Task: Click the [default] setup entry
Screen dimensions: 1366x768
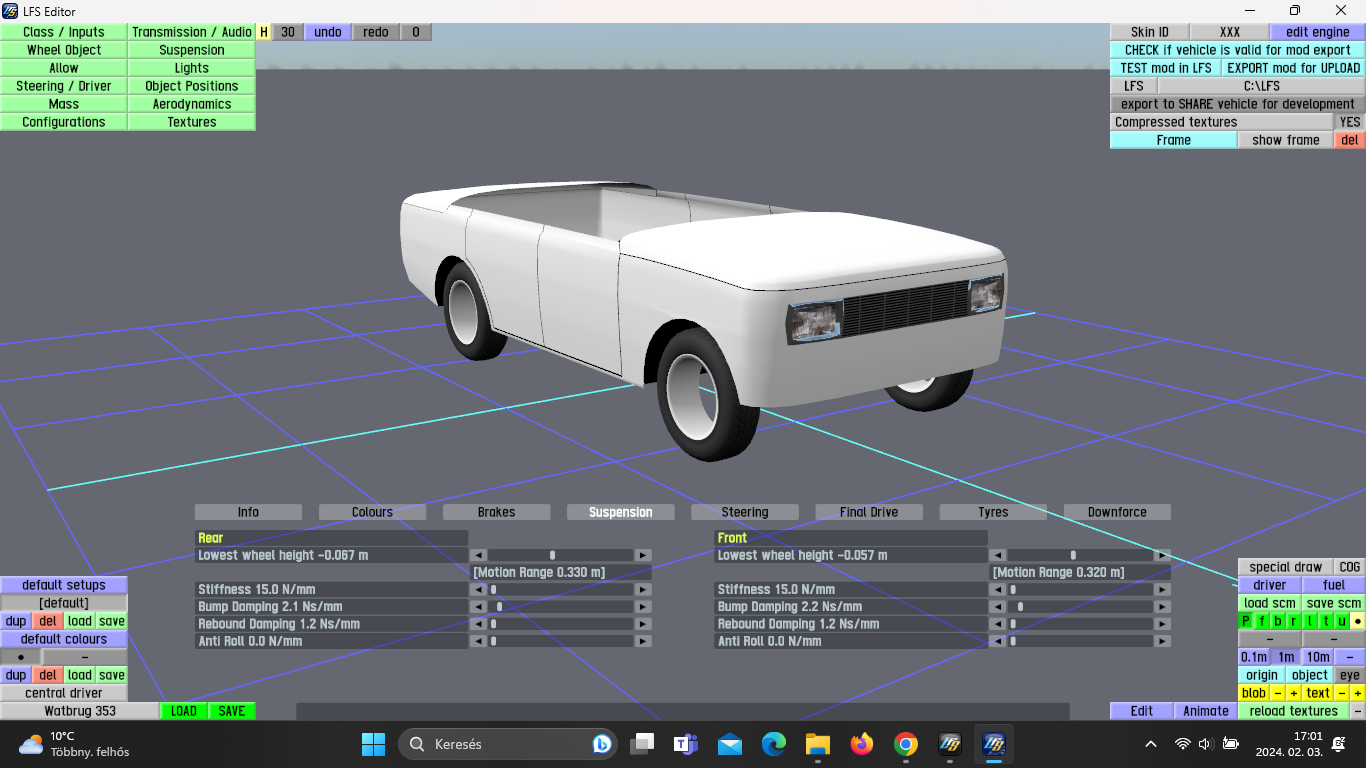Action: point(64,603)
